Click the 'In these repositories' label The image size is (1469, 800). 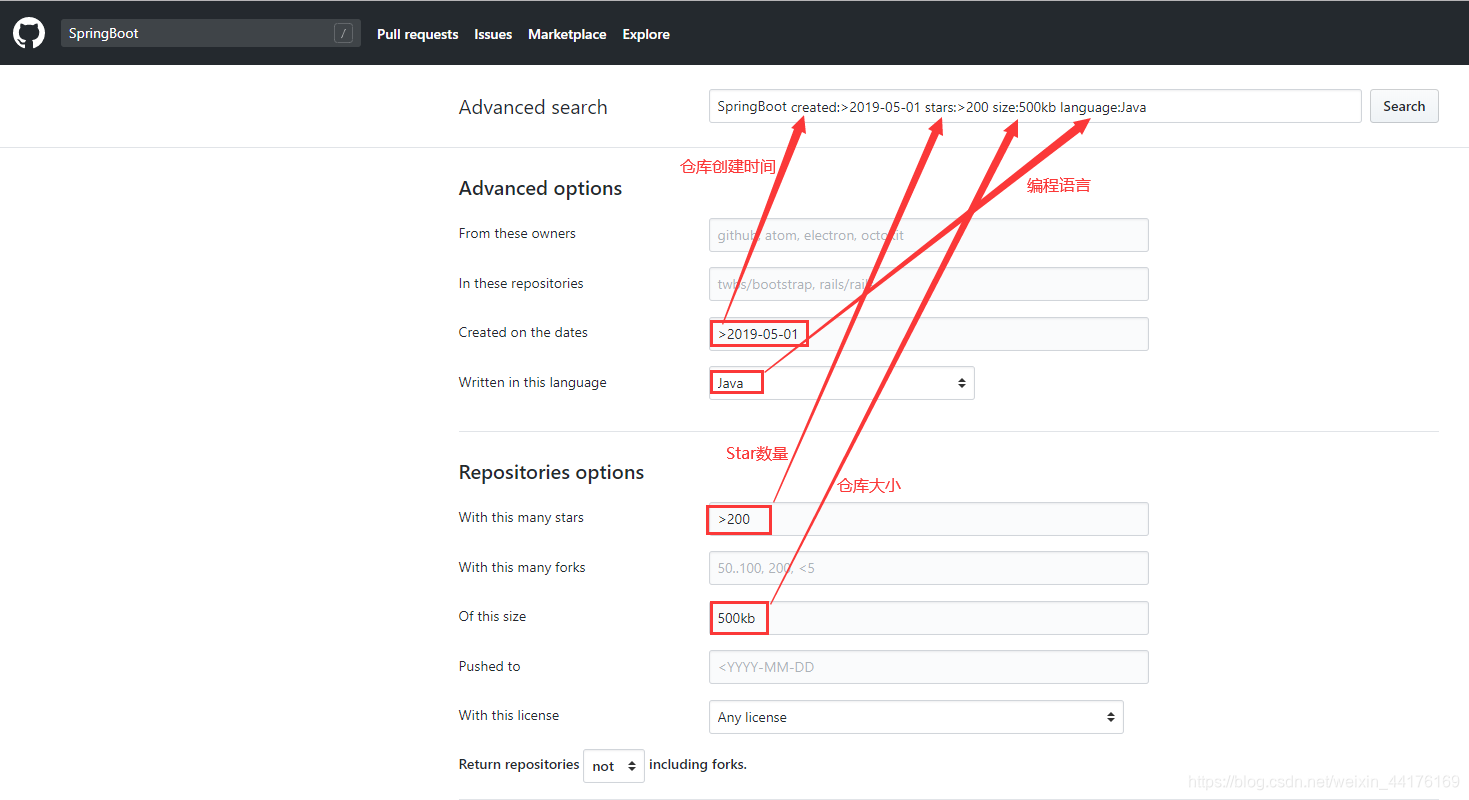tap(521, 283)
